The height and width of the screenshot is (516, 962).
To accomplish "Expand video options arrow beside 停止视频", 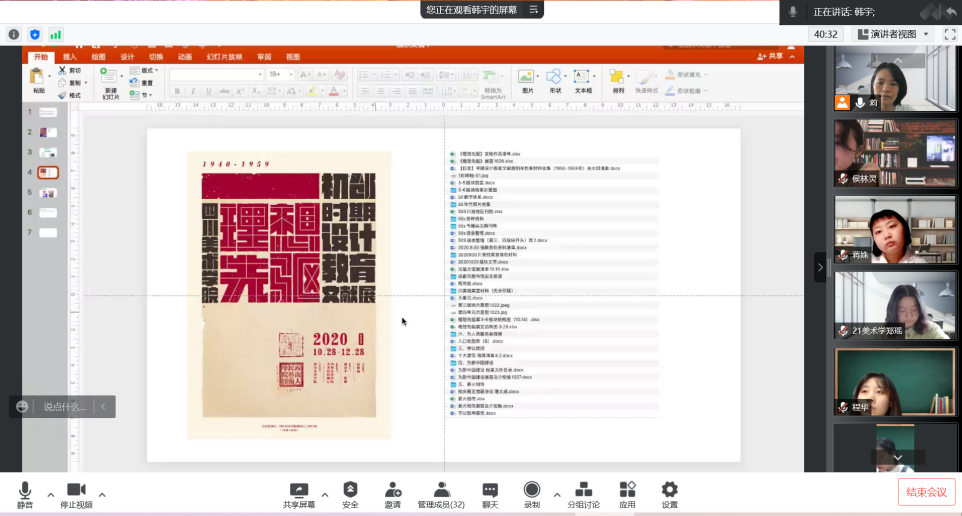I will [x=102, y=495].
